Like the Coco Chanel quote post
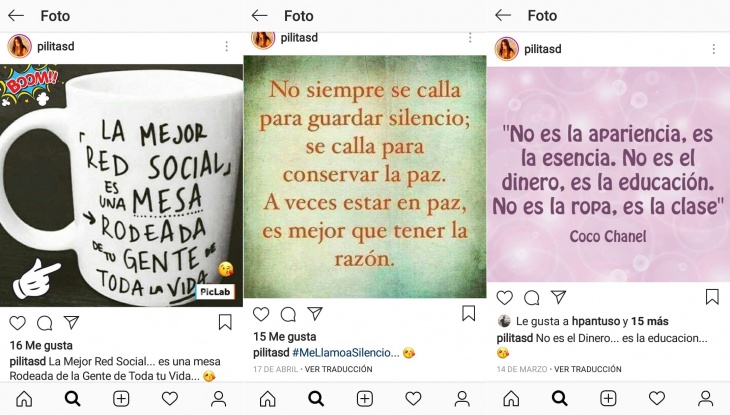This screenshot has width=730, height=415. pos(504,297)
